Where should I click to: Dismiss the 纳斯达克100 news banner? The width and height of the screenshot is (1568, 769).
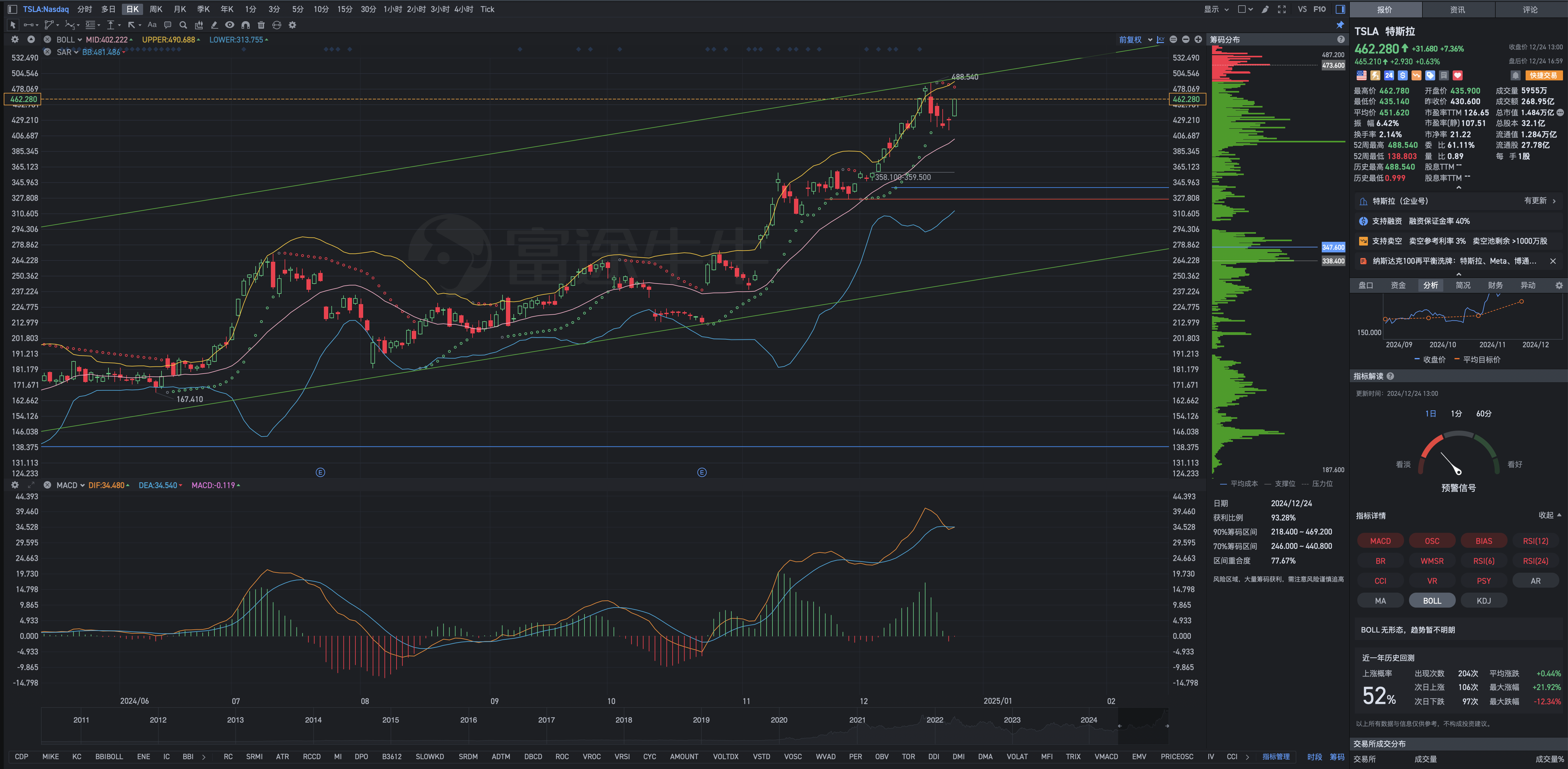(1553, 261)
